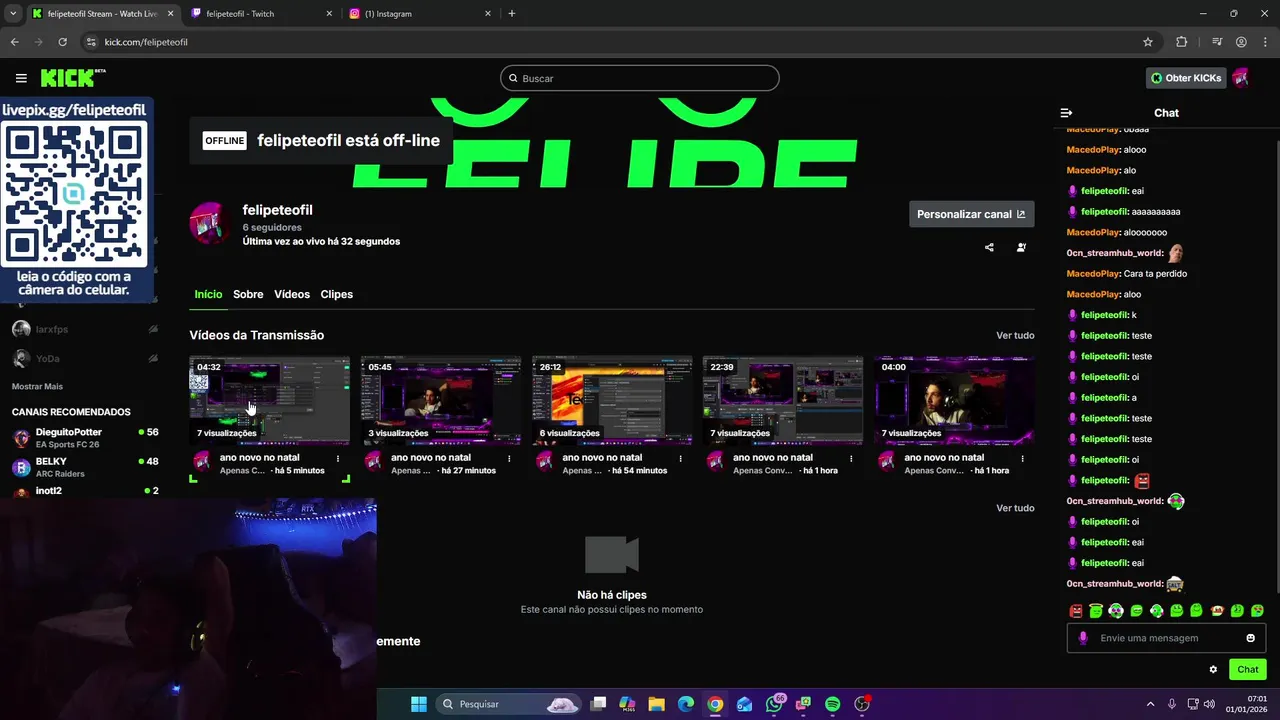The width and height of the screenshot is (1280, 720).
Task: Open recommended channel BELKY
Action: pos(84,467)
